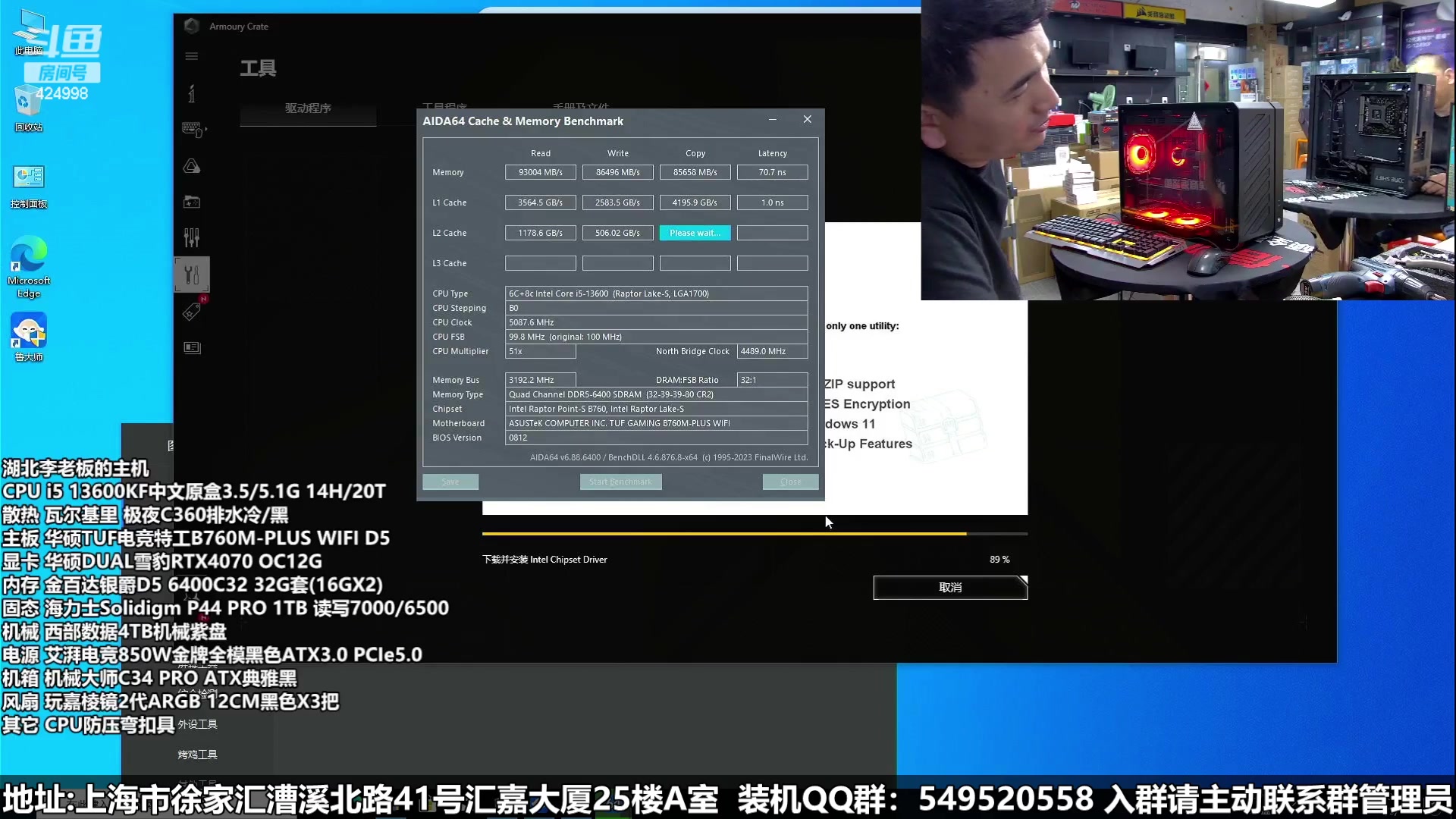The height and width of the screenshot is (819, 1456).
Task: Select the Memory Copy 85658 MB/s cell
Action: pyautogui.click(x=695, y=172)
